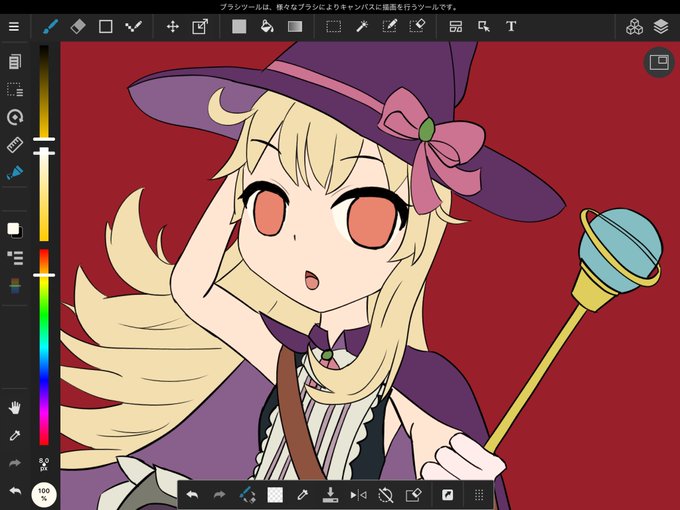The width and height of the screenshot is (680, 510).
Task: Clear the layer with eraser-sheet icon
Action: pos(413,494)
